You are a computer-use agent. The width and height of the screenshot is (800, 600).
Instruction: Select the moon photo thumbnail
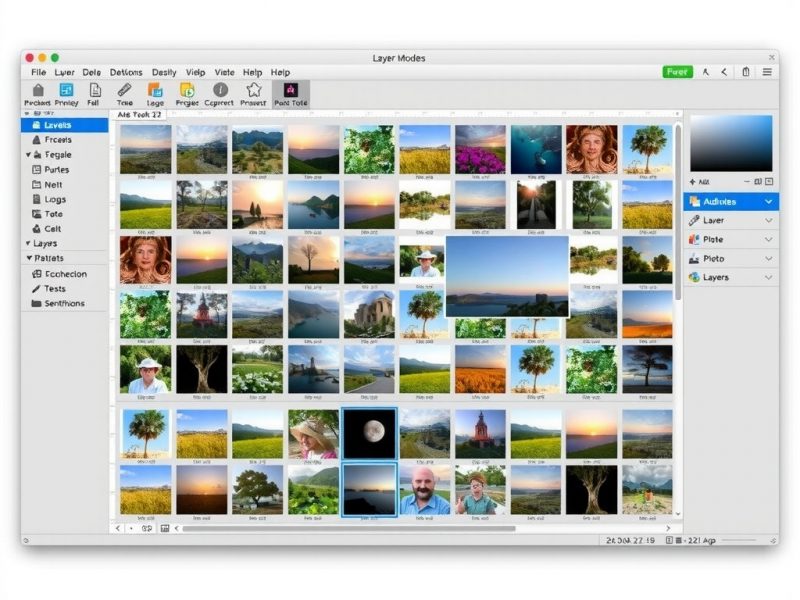(370, 433)
